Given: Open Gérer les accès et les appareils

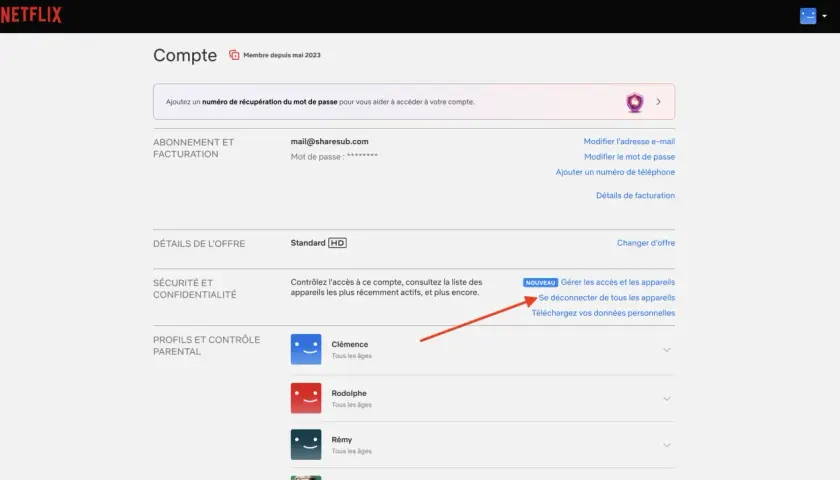Looking at the screenshot, I should tap(618, 282).
